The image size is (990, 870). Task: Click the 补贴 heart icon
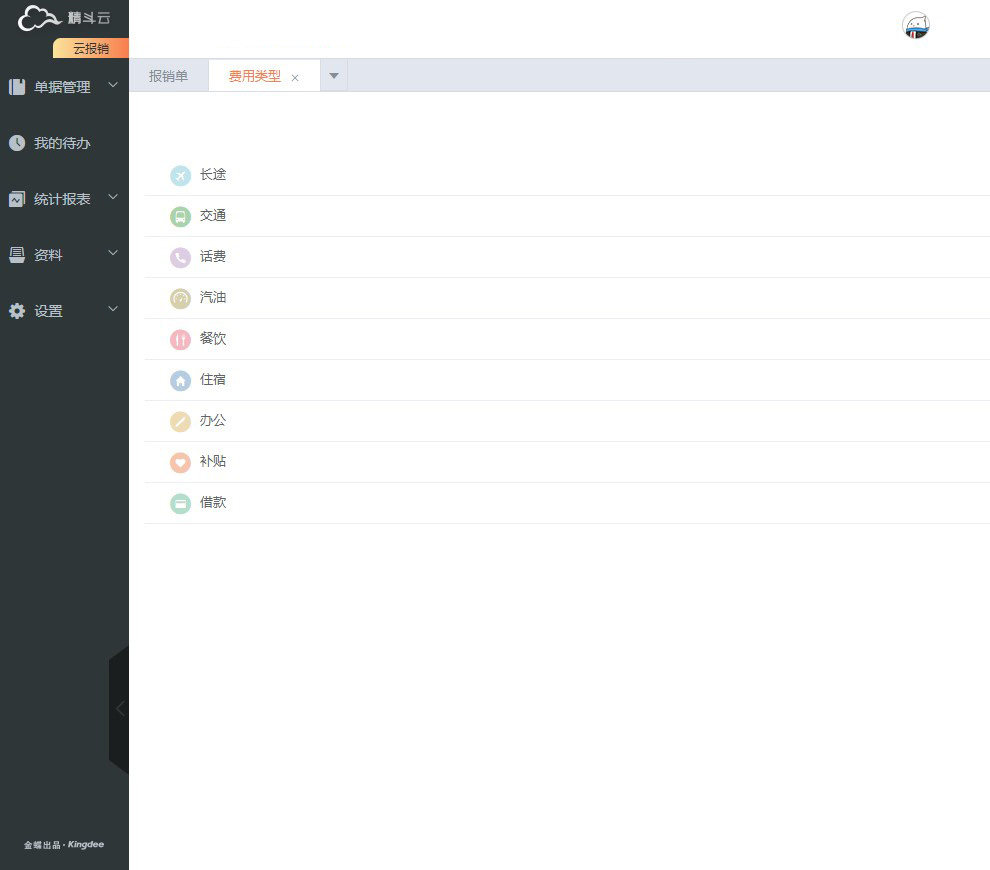tap(181, 463)
